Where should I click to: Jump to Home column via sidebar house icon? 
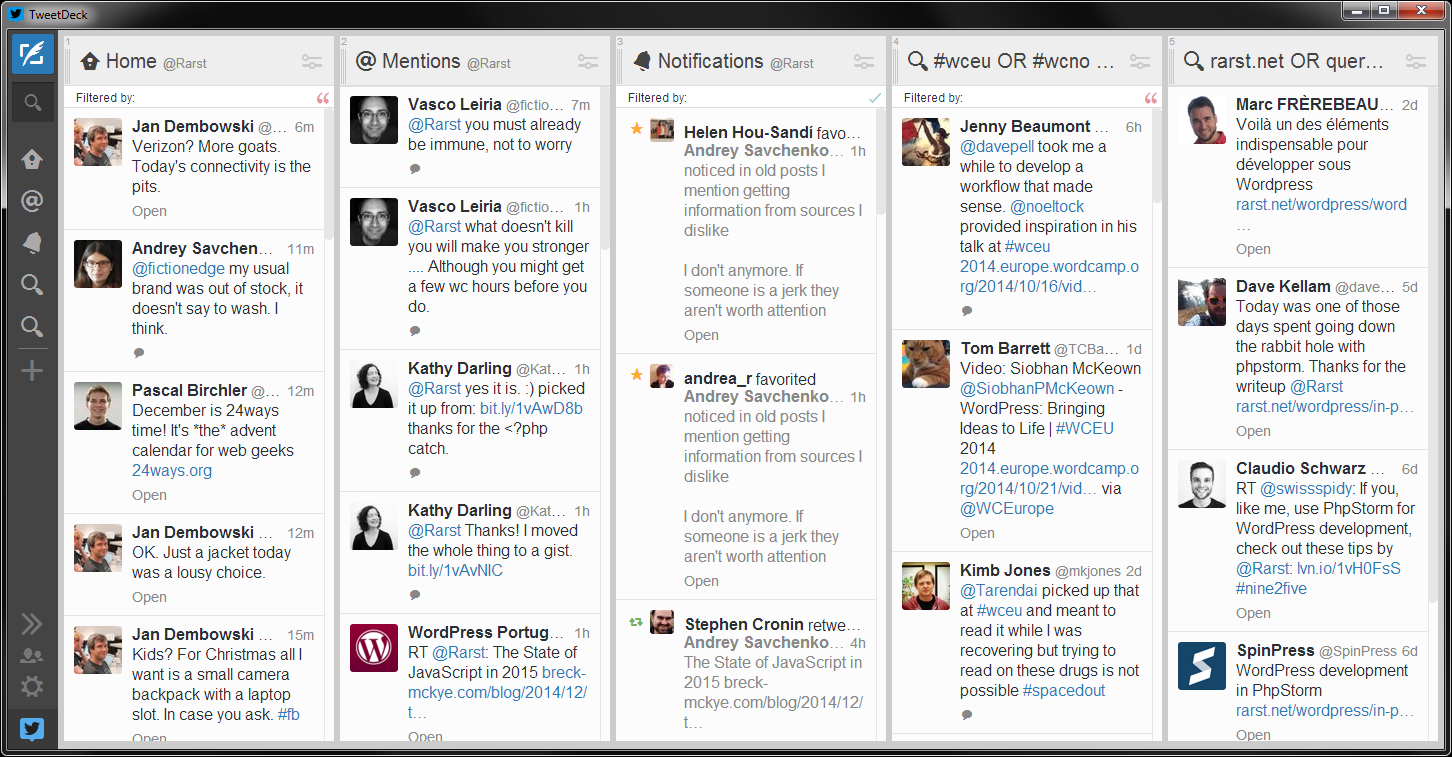coord(32,159)
